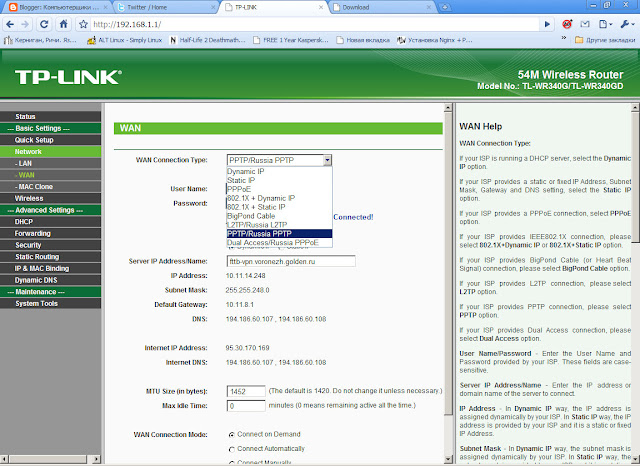Viewport: 640px width, 466px height.
Task: Switch to the Download tab
Action: point(382,7)
